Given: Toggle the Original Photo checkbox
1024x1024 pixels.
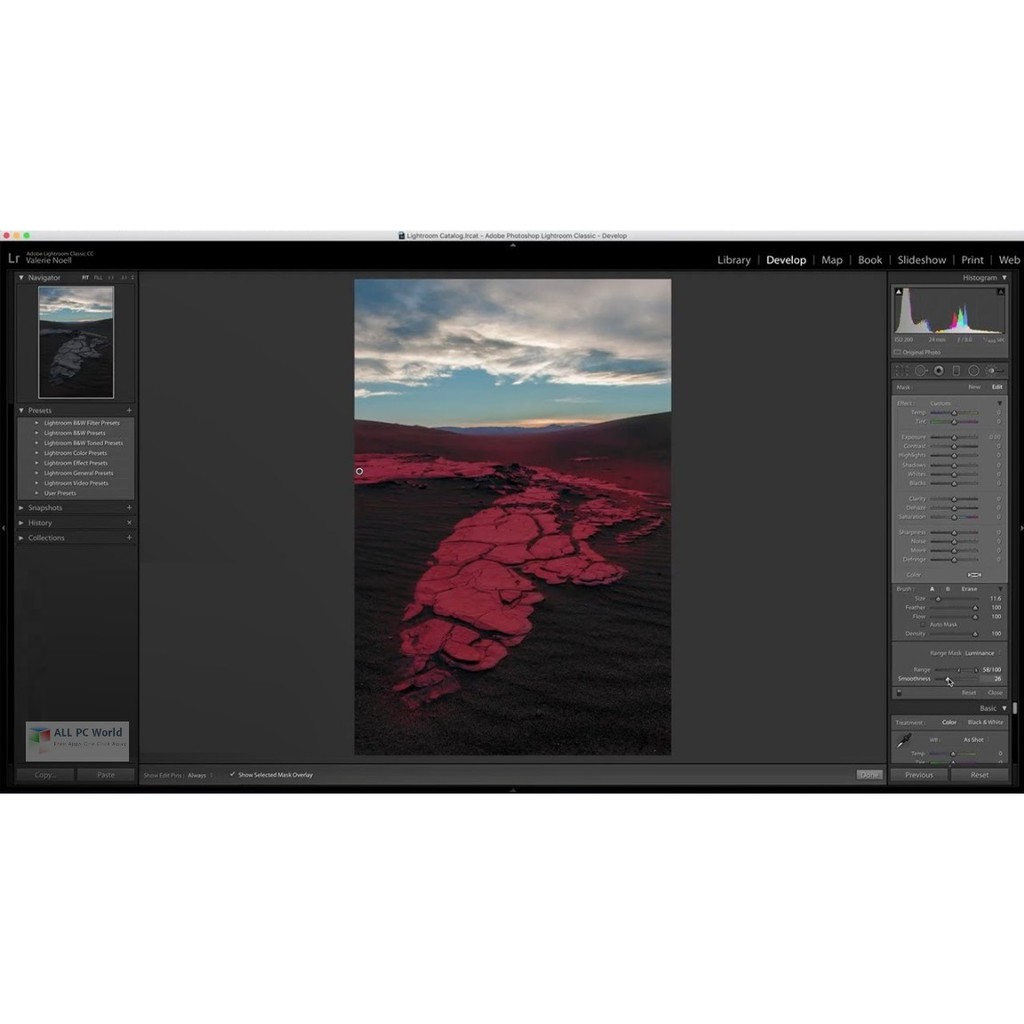Looking at the screenshot, I should pos(897,352).
